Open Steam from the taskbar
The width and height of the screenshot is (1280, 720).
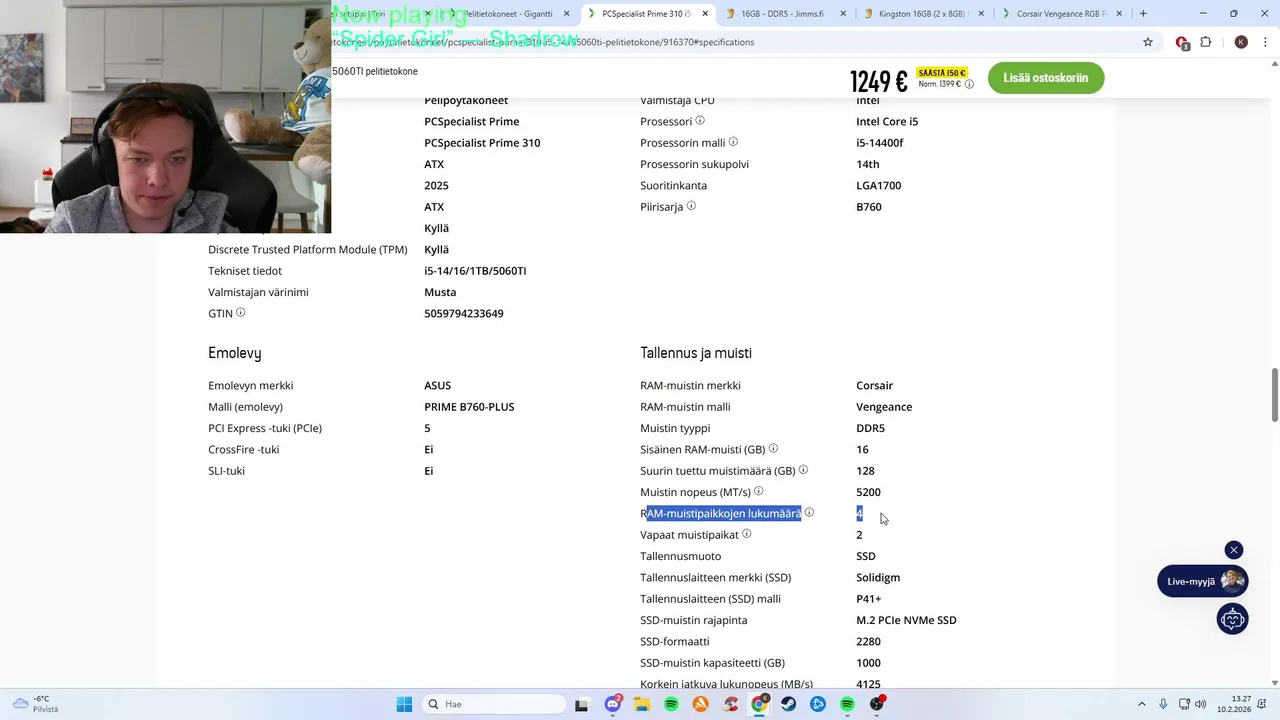[789, 704]
